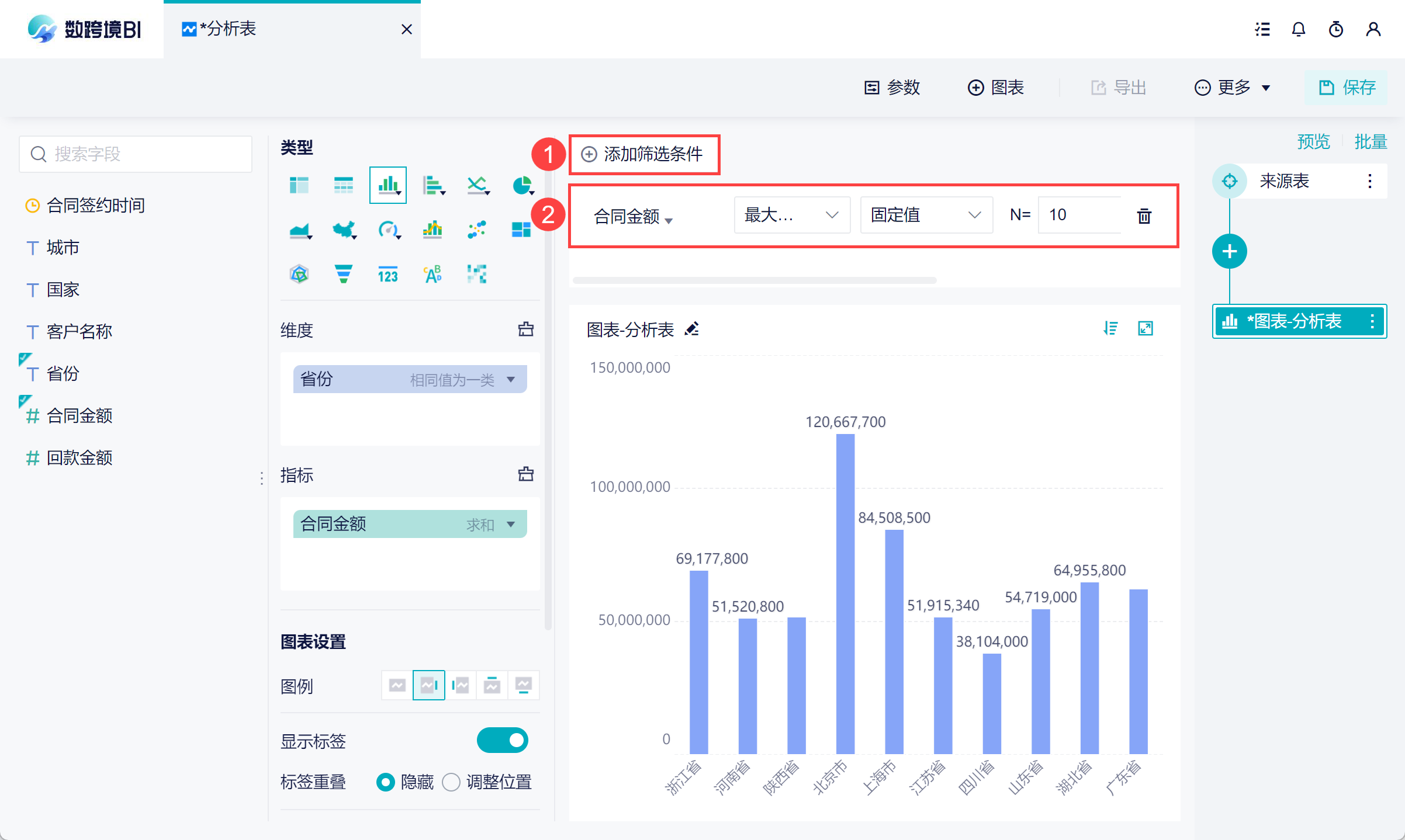Open 合同金额 求和 aggregation dropdown

pyautogui.click(x=511, y=524)
